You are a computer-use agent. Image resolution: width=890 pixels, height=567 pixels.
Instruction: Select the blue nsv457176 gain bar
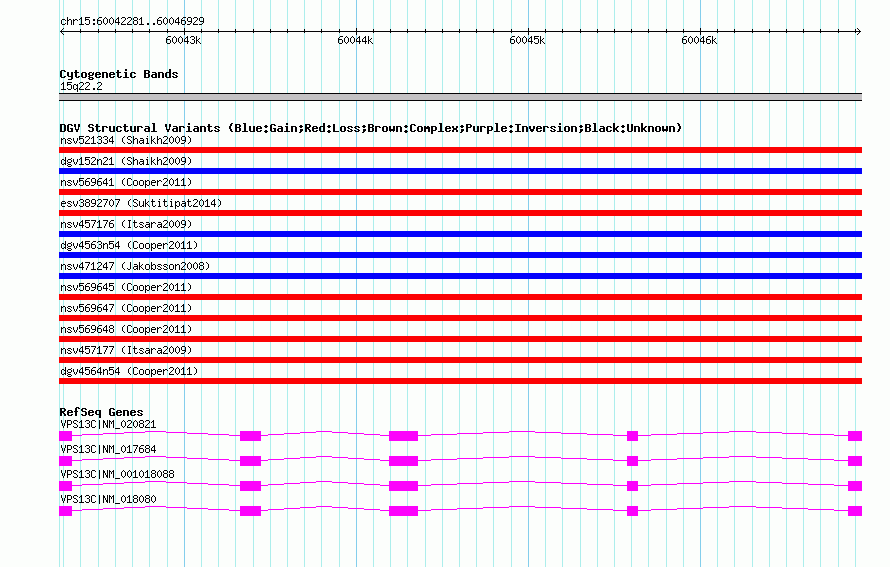460,234
